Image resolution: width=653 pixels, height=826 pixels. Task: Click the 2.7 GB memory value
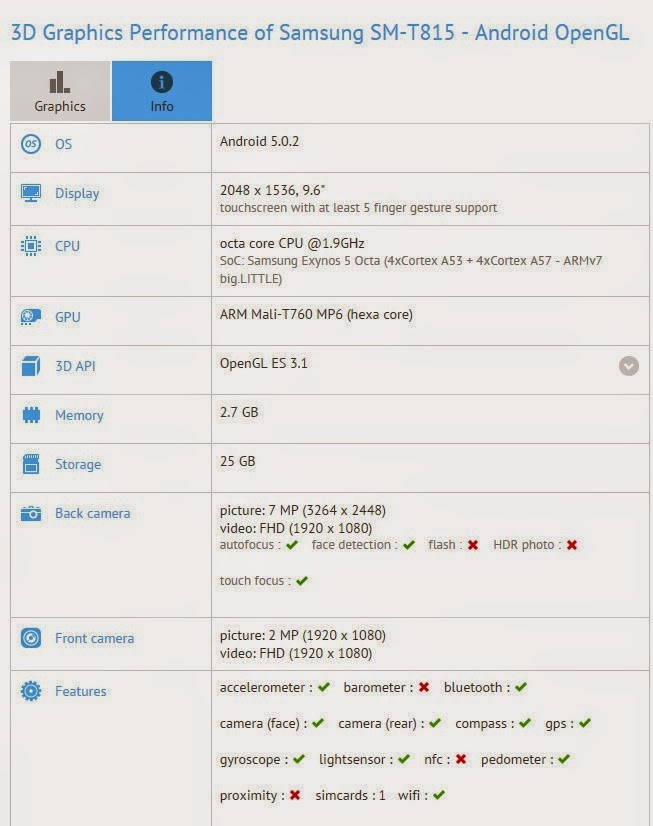pyautogui.click(x=239, y=412)
